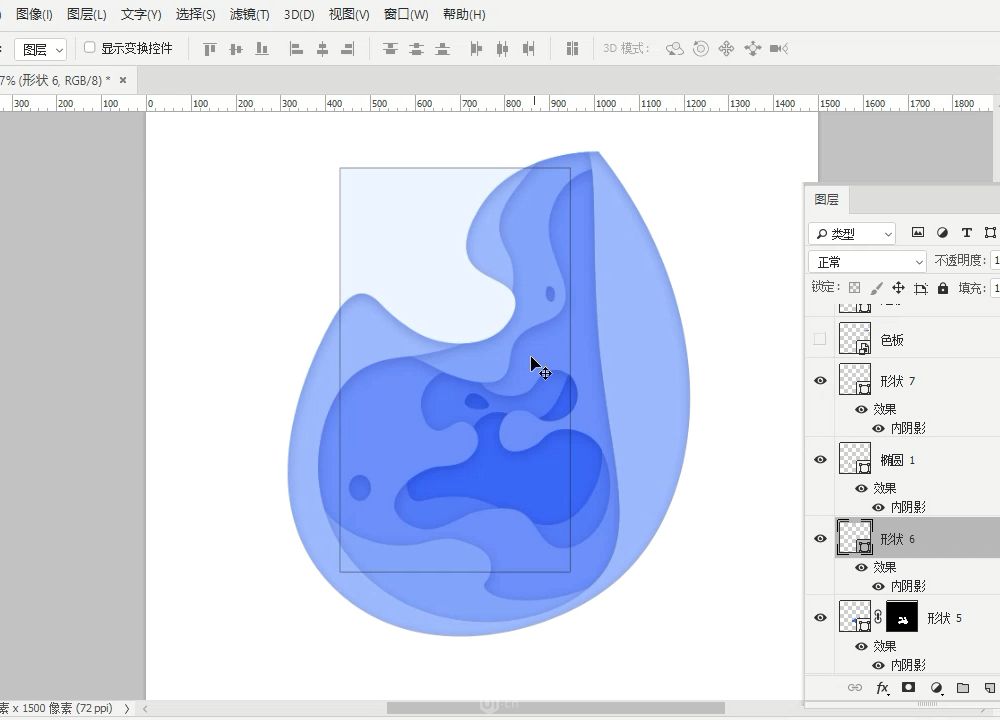Click the align horizontal centers icon
This screenshot has width=1000, height=720.
(x=322, y=49)
